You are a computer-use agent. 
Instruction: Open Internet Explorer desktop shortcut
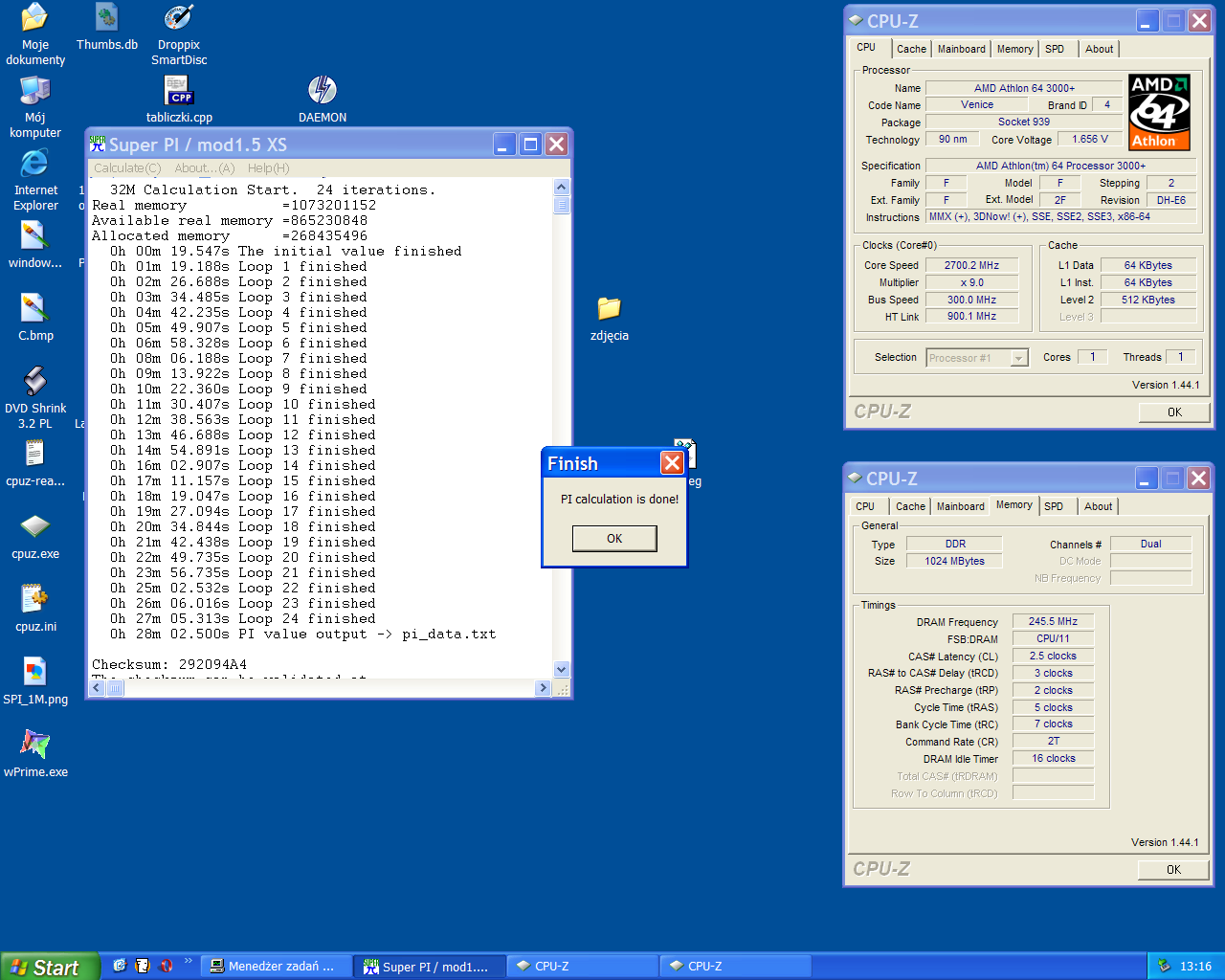pos(35,179)
